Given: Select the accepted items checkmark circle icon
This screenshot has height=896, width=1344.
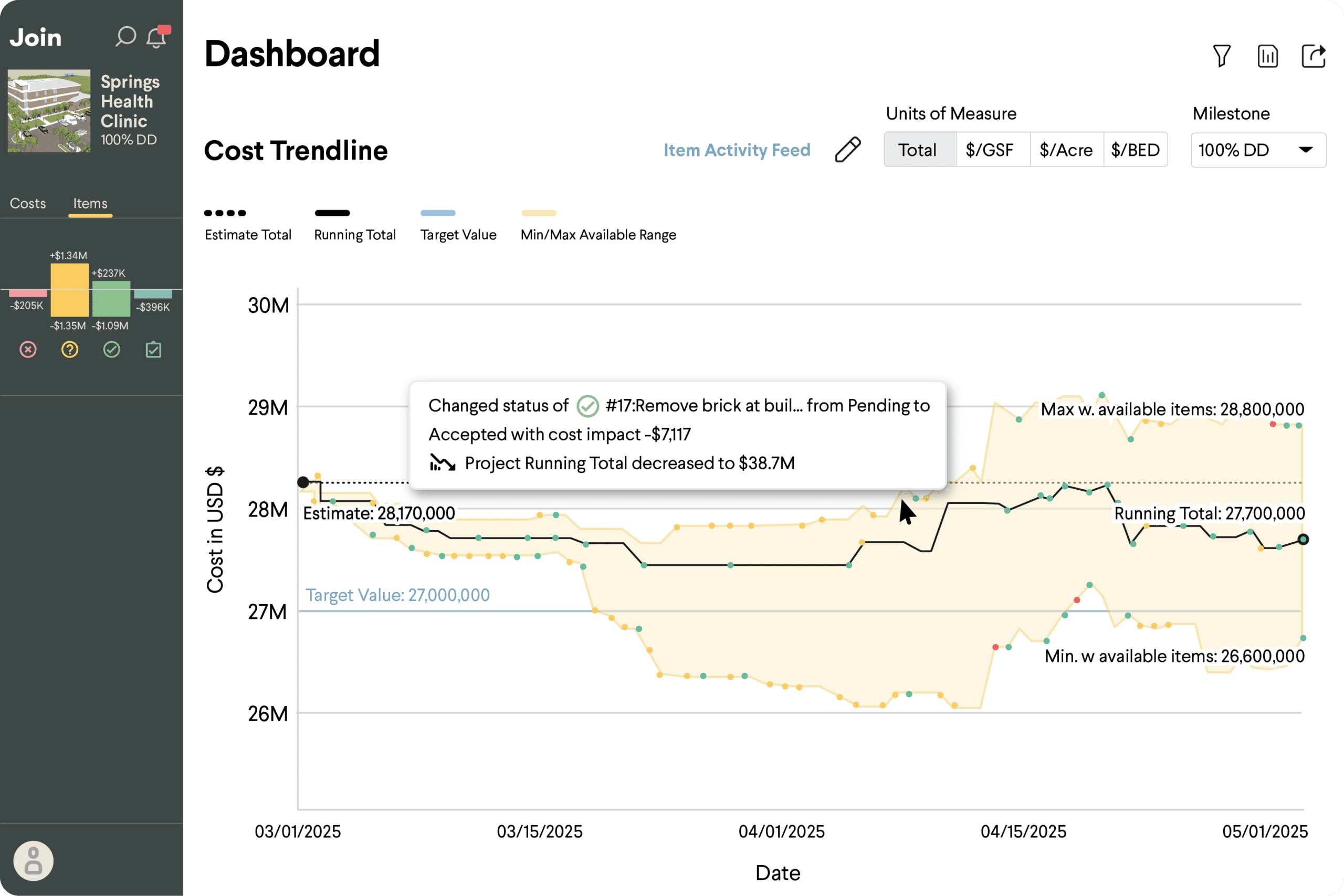Looking at the screenshot, I should [111, 349].
